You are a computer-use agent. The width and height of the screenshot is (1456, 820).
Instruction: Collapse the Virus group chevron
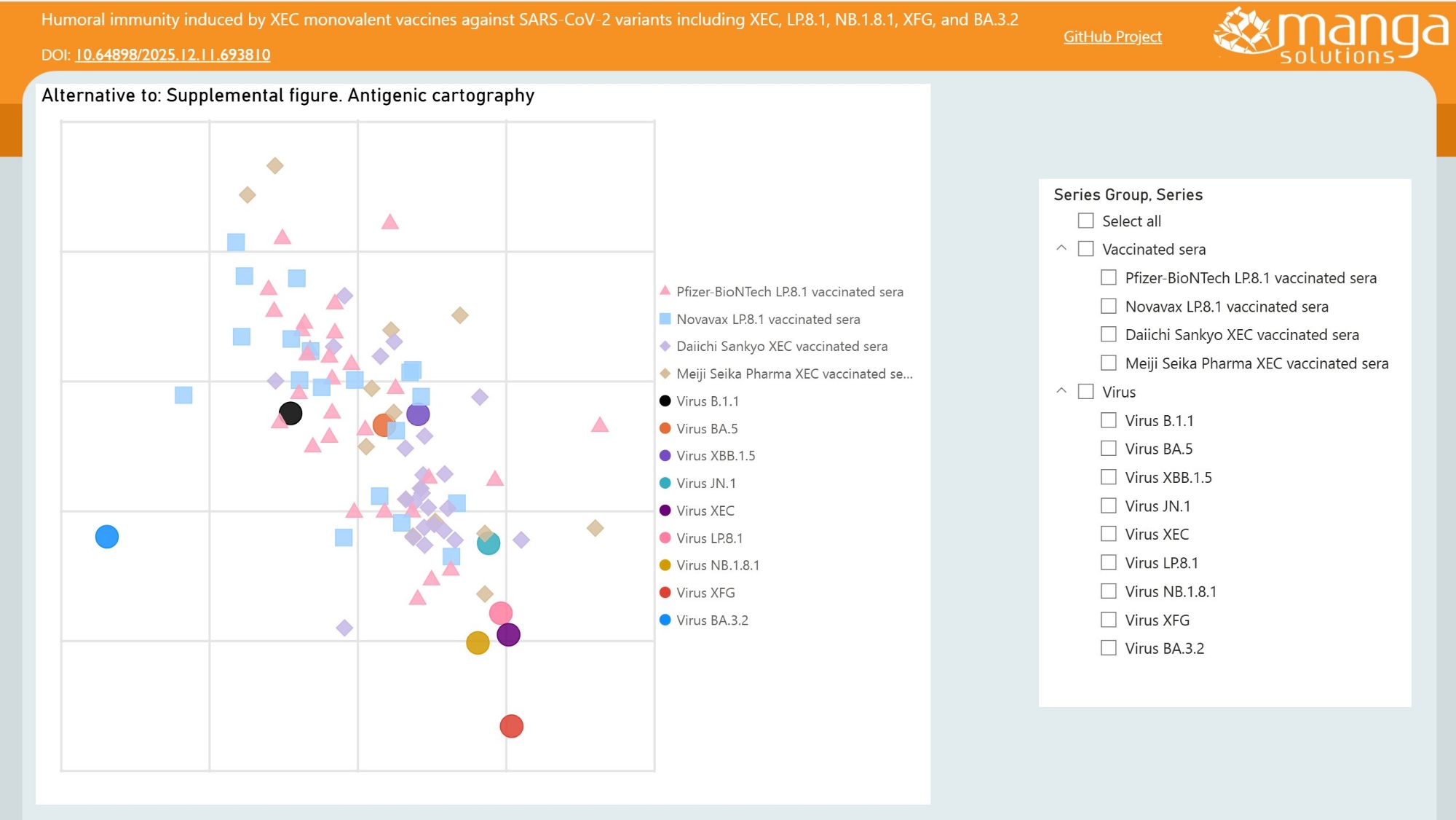click(1061, 392)
